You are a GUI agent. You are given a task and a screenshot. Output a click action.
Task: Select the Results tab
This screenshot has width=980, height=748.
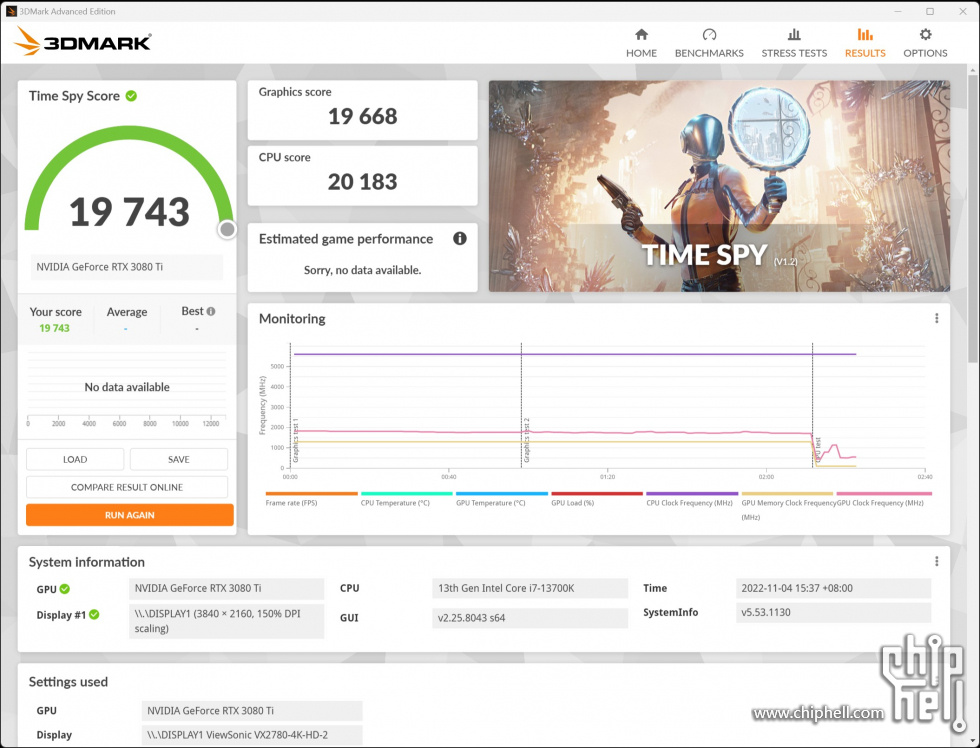(x=865, y=43)
